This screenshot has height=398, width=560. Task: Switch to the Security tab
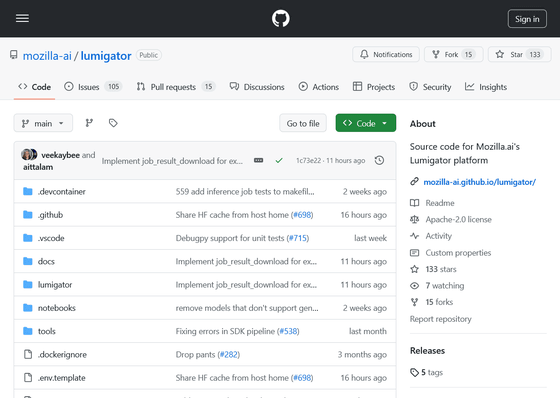(x=430, y=87)
